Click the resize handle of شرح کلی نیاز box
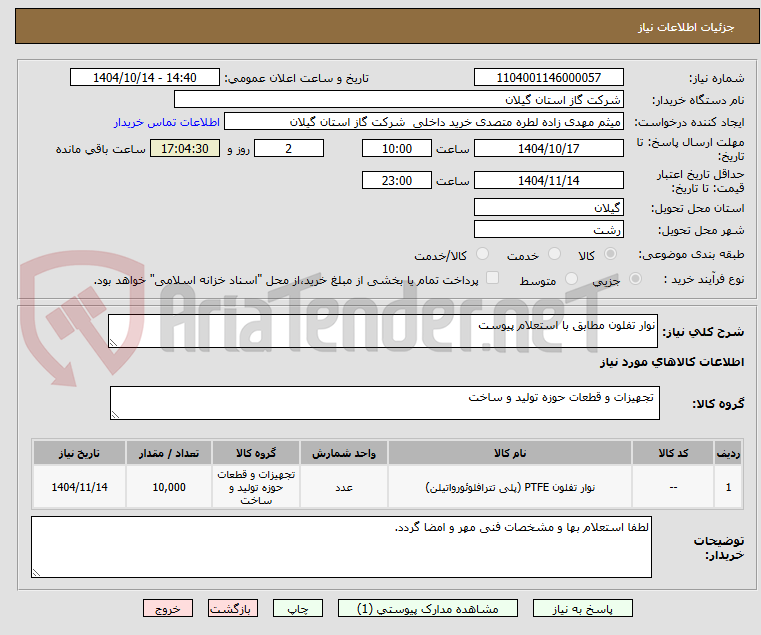The width and height of the screenshot is (761, 635). (x=113, y=343)
